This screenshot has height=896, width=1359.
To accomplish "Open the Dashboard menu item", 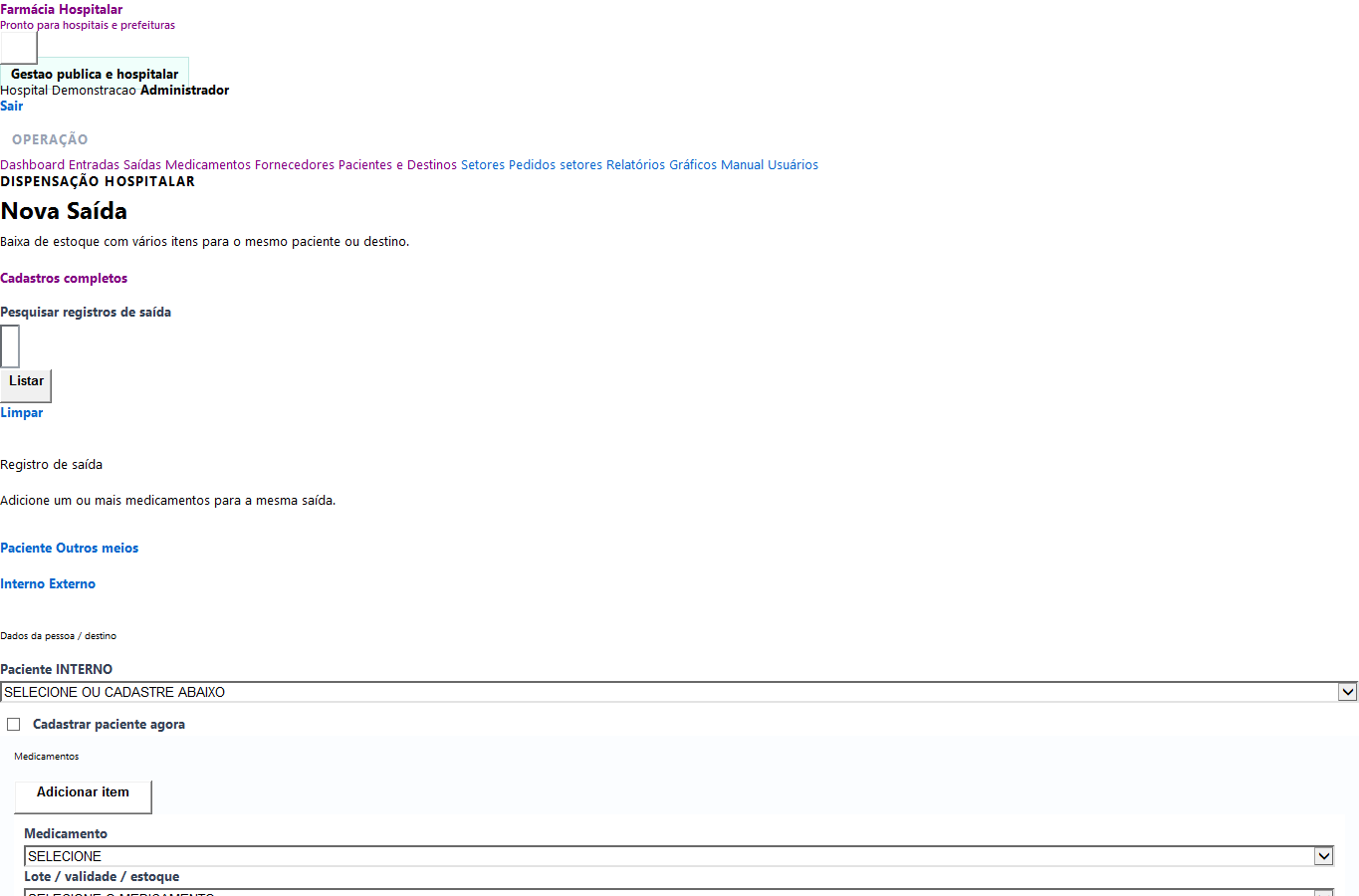I will pyautogui.click(x=32, y=165).
